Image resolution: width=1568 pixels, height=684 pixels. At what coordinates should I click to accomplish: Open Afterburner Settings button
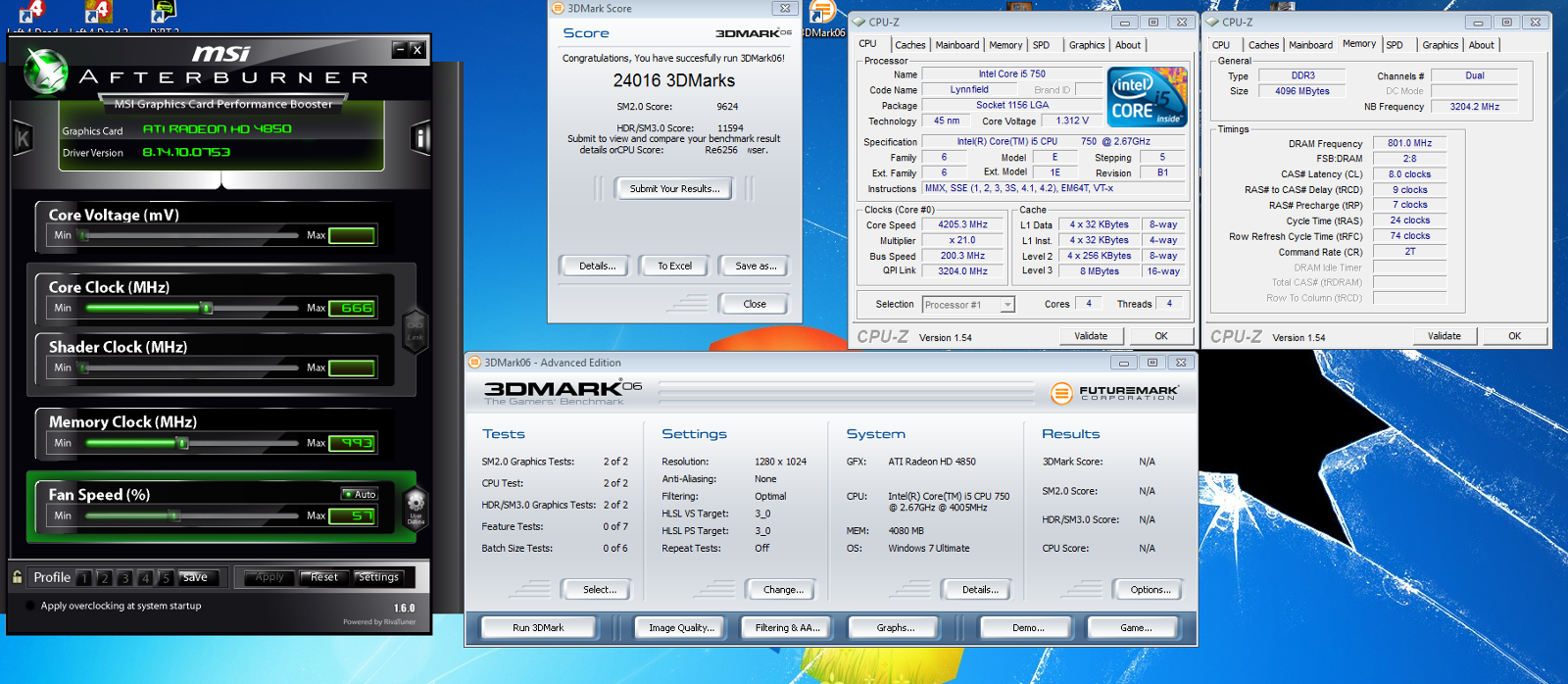click(x=378, y=577)
